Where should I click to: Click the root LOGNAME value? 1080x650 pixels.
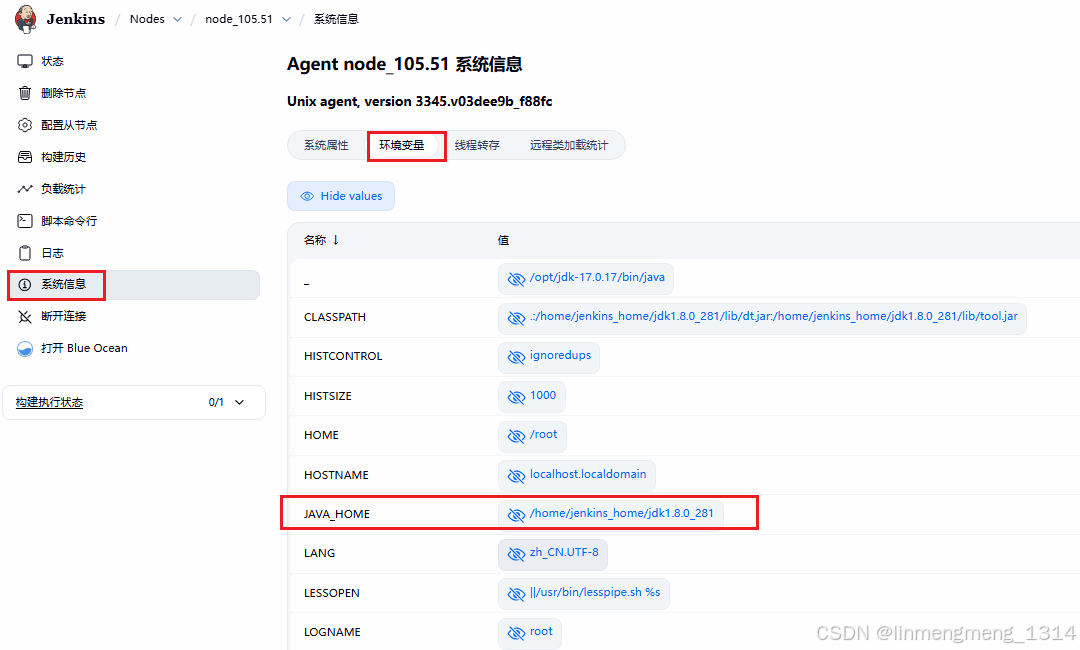click(x=541, y=631)
